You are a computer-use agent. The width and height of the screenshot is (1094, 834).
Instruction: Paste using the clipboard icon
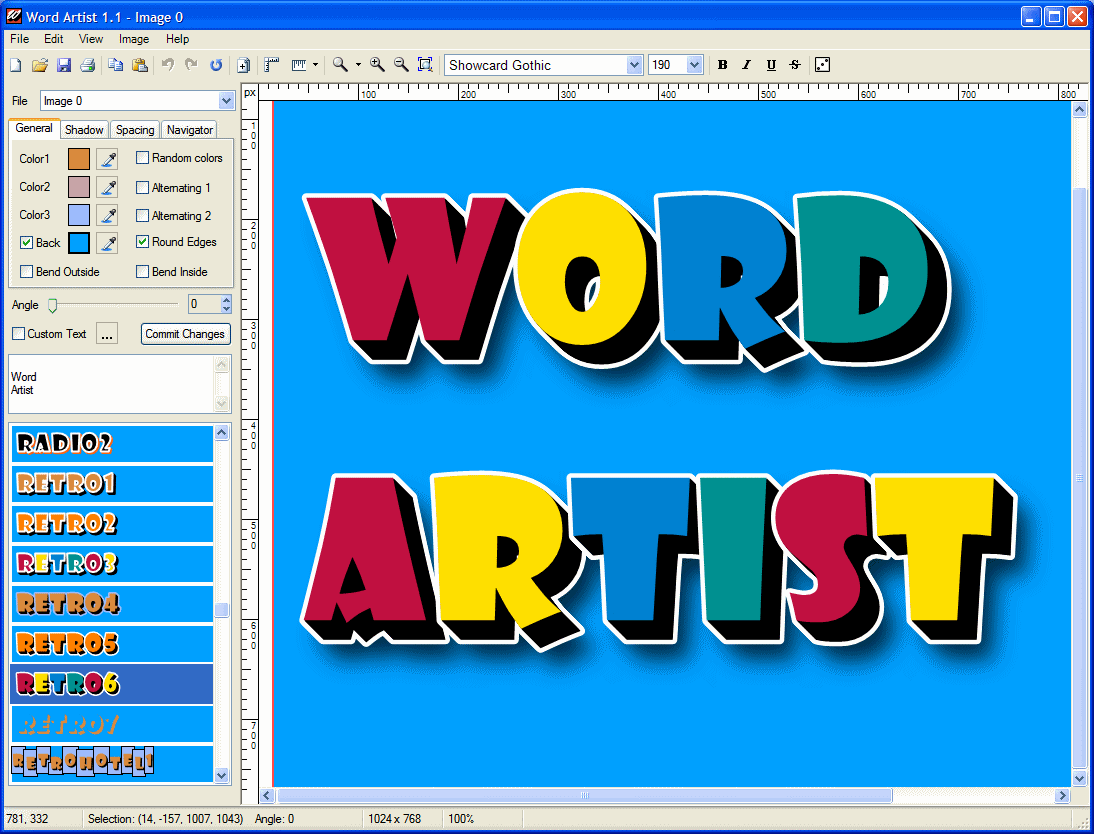pos(140,65)
